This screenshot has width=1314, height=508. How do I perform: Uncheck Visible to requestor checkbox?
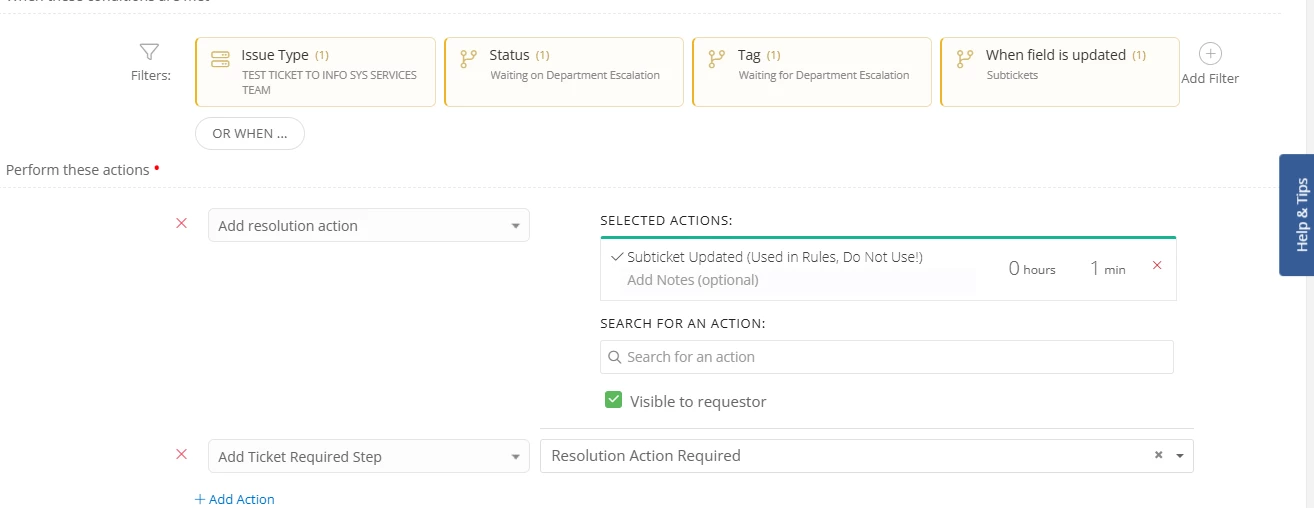coord(614,401)
